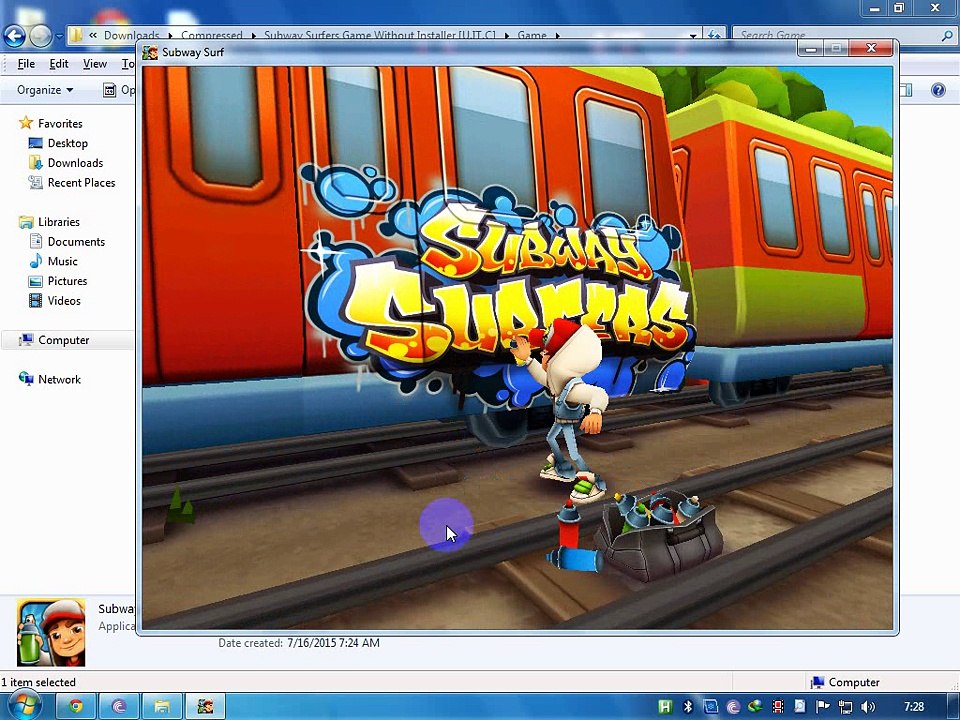The width and height of the screenshot is (960, 720).
Task: Click the Show desktop button
Action: point(954,707)
